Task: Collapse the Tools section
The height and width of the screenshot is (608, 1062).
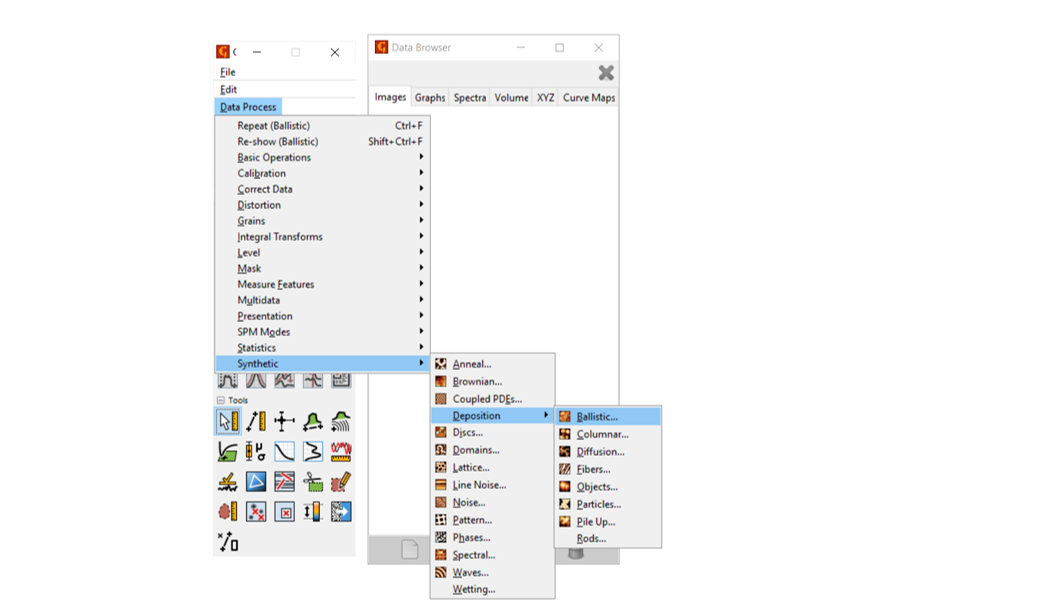Action: coord(221,401)
